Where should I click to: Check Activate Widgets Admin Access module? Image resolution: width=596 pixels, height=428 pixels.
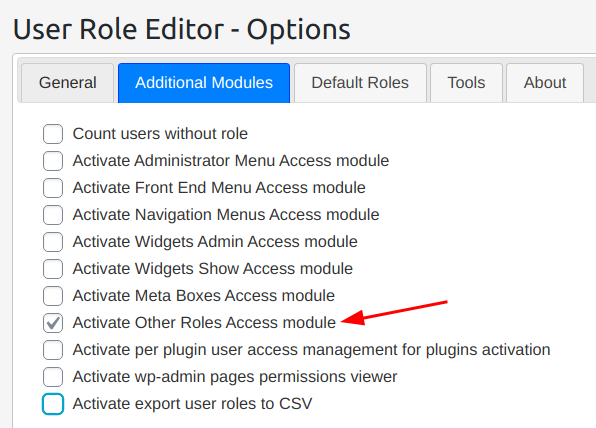[x=53, y=242]
